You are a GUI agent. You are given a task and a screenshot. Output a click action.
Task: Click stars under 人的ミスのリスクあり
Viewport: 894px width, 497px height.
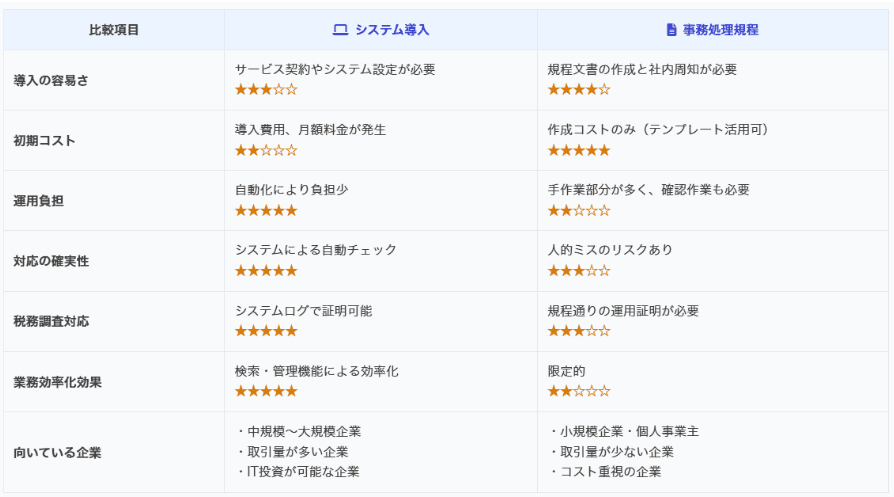pyautogui.click(x=579, y=271)
